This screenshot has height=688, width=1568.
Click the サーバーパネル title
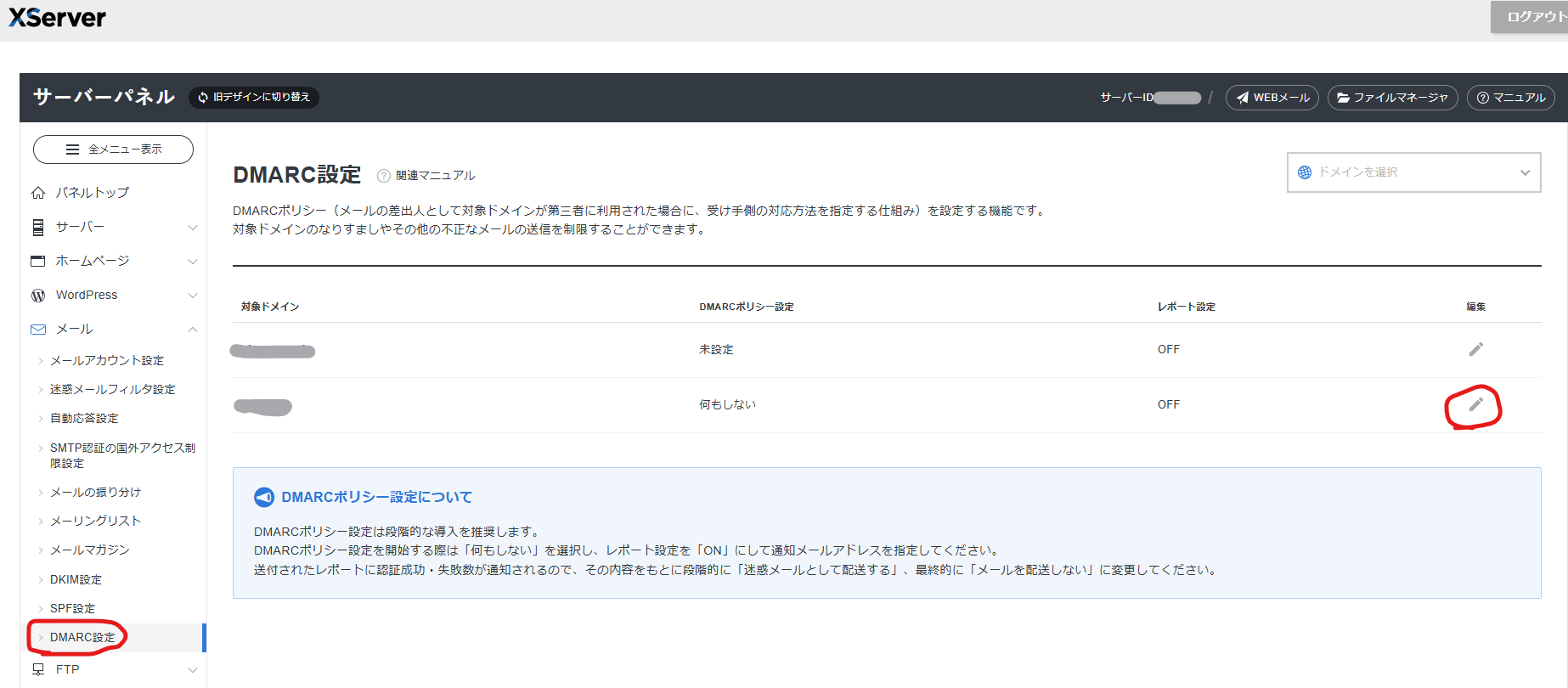tap(104, 97)
